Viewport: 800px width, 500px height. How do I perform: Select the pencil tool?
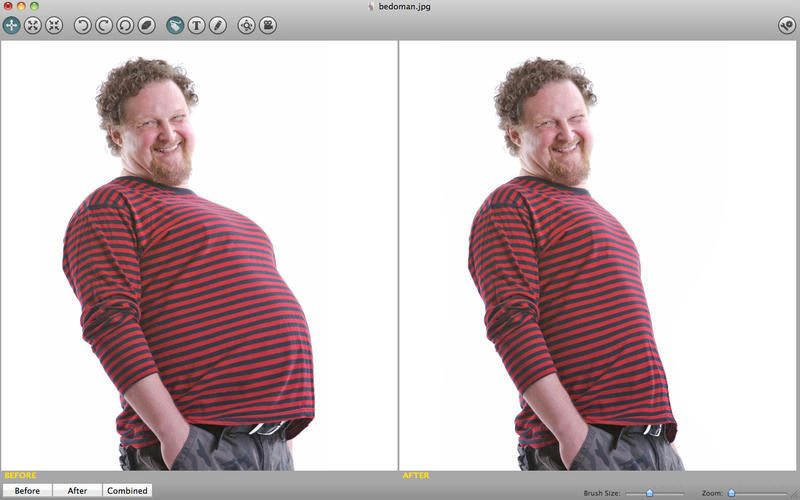click(218, 25)
